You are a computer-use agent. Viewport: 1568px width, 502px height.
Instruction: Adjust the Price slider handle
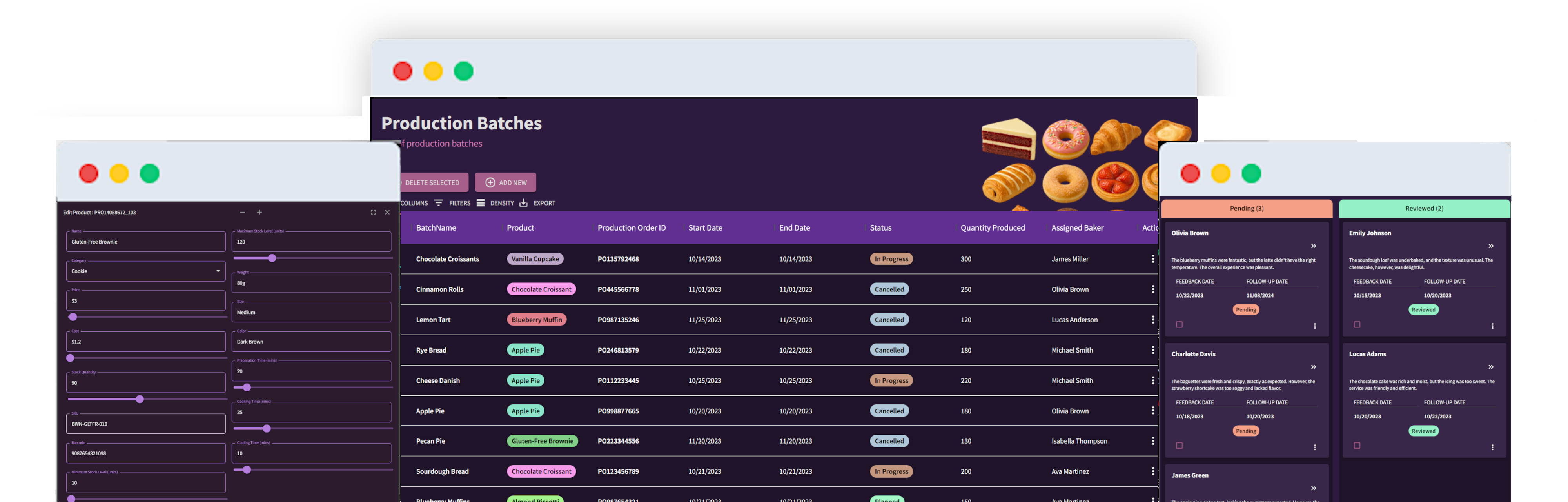click(73, 317)
